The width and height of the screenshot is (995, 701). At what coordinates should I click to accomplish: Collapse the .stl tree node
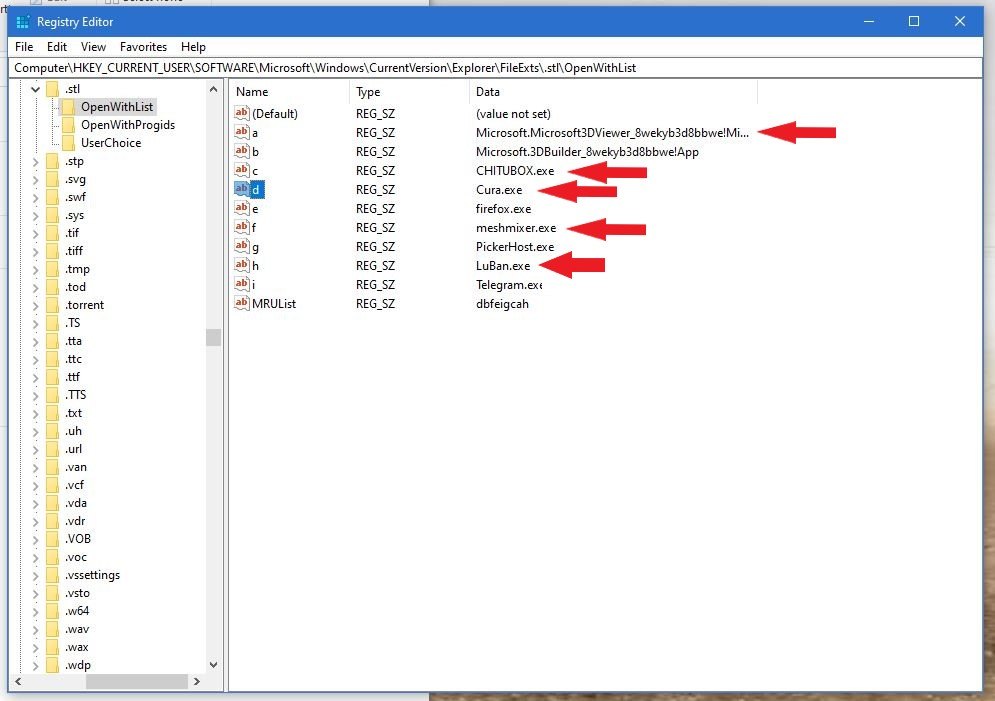pos(36,89)
